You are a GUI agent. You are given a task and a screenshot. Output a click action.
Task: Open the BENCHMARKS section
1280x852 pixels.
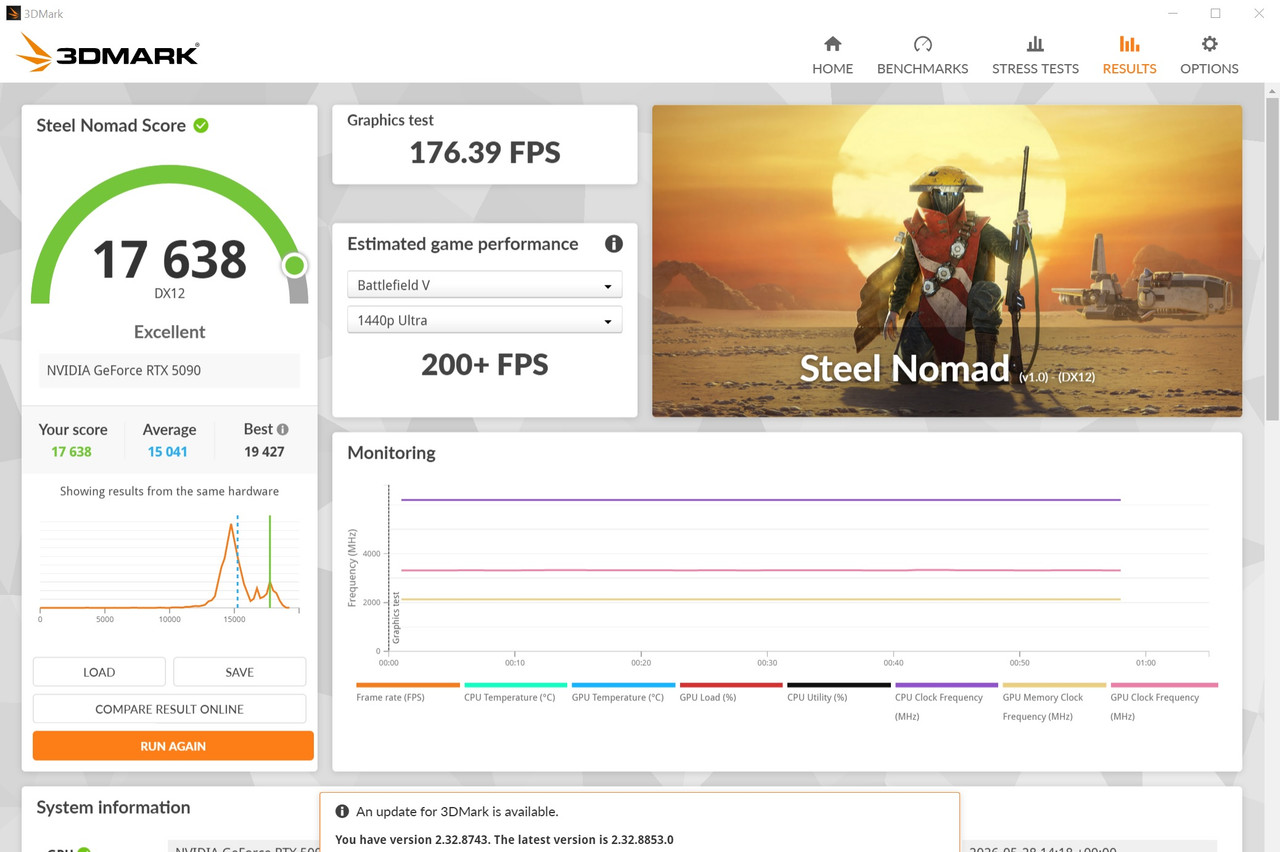click(922, 55)
